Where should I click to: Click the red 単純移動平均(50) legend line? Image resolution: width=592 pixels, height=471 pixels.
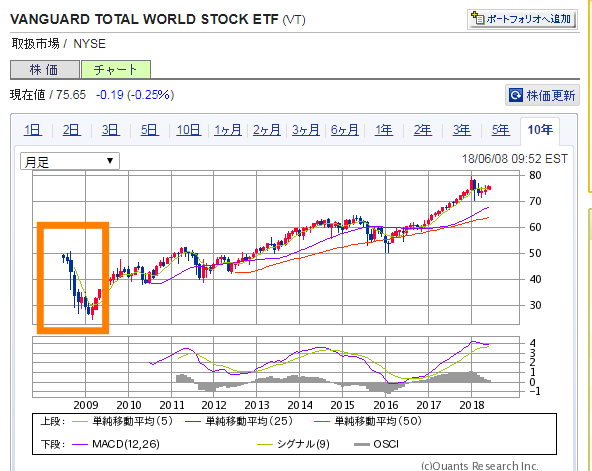322,422
